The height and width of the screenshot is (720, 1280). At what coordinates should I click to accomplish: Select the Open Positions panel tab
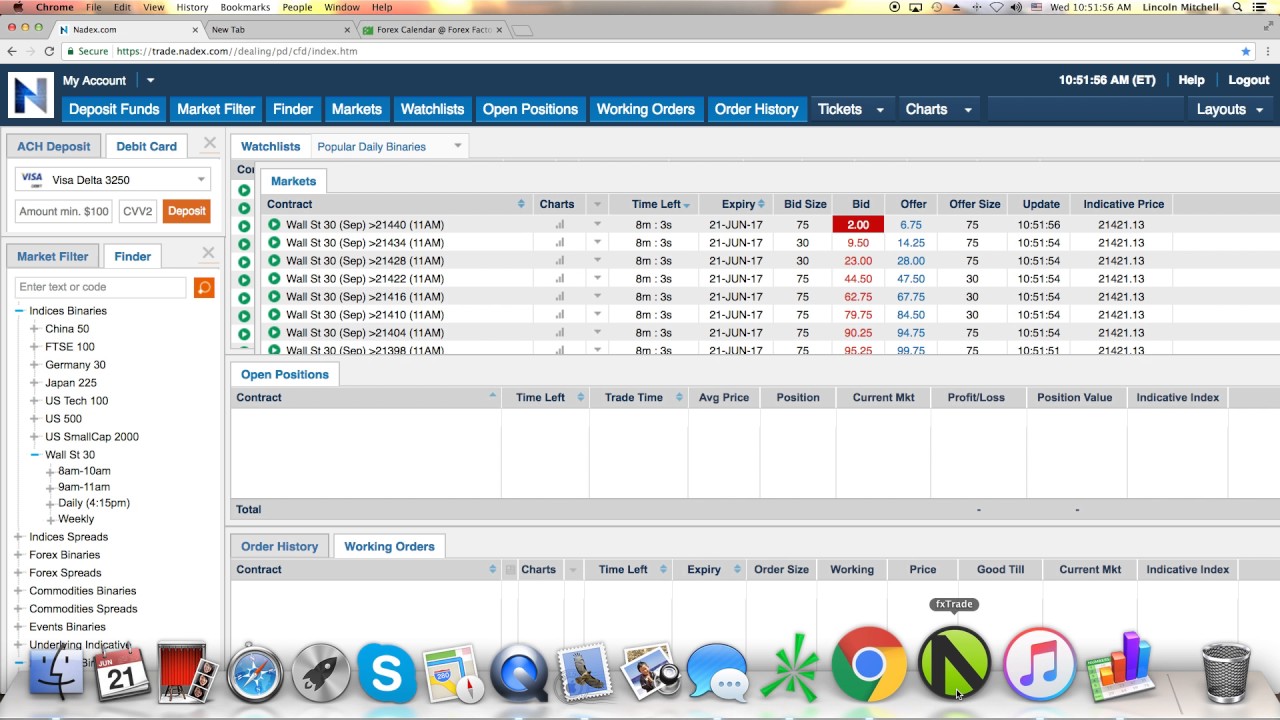click(285, 374)
